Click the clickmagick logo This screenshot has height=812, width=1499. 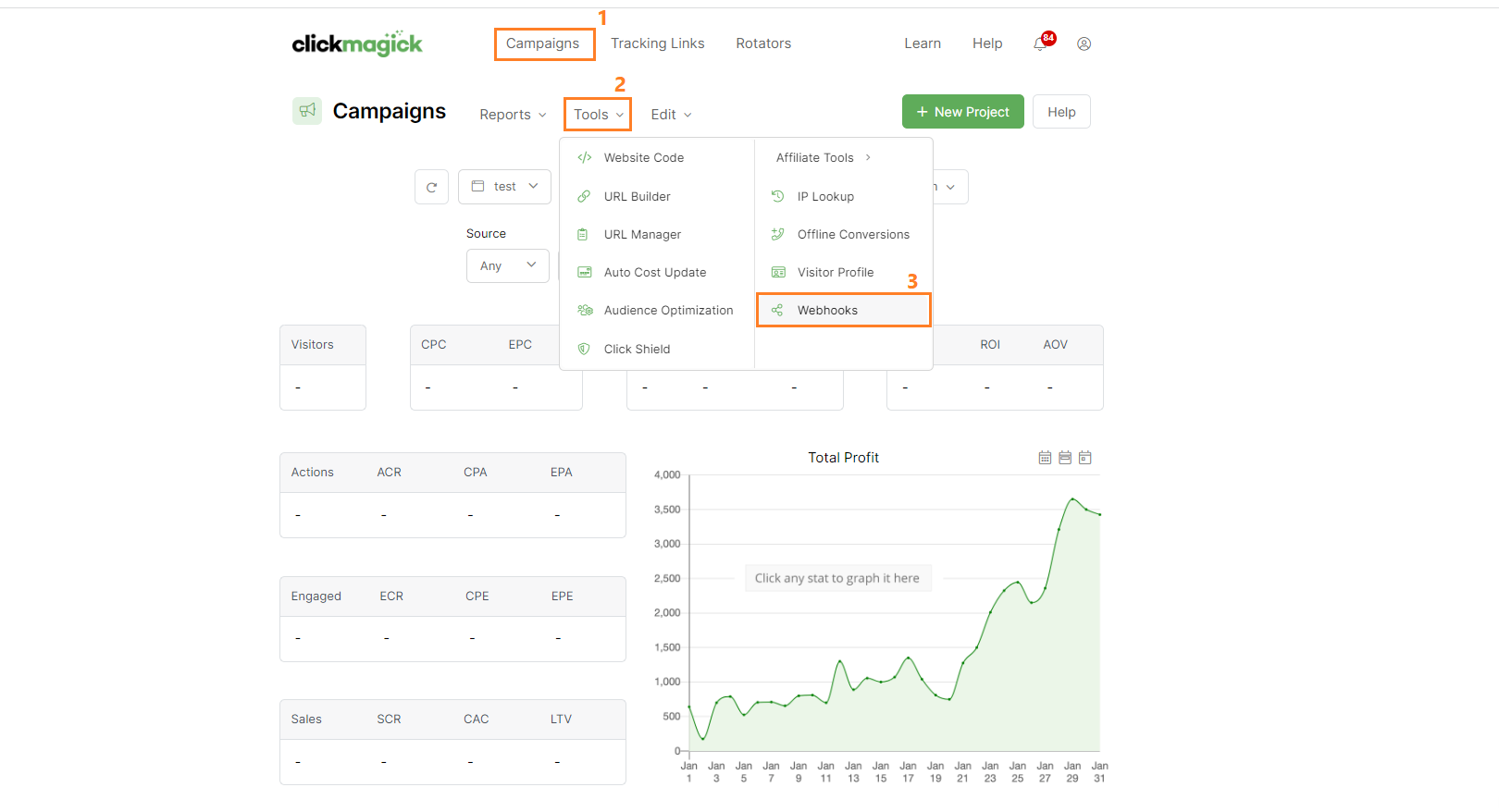coord(357,43)
